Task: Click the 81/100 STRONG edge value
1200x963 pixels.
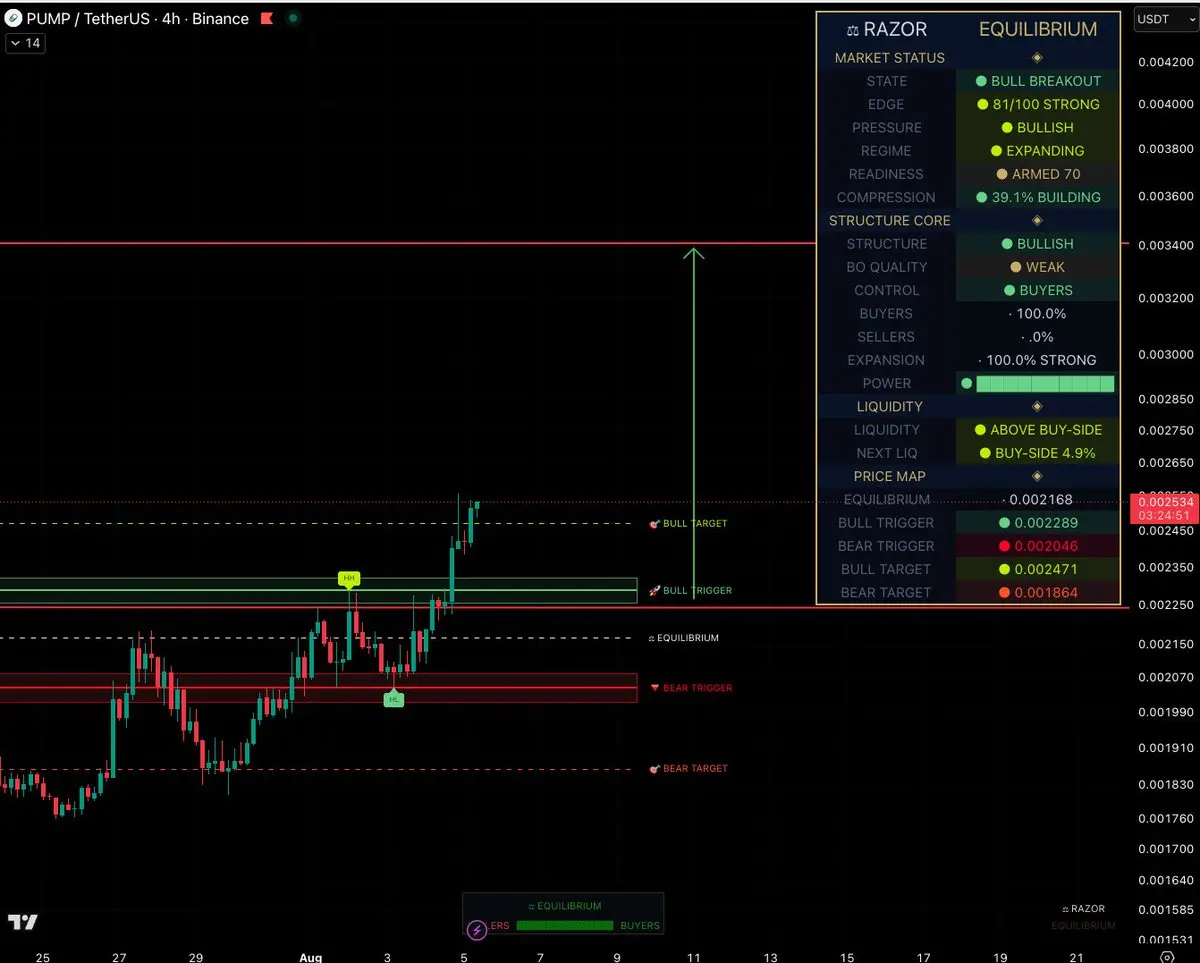Action: point(1038,104)
